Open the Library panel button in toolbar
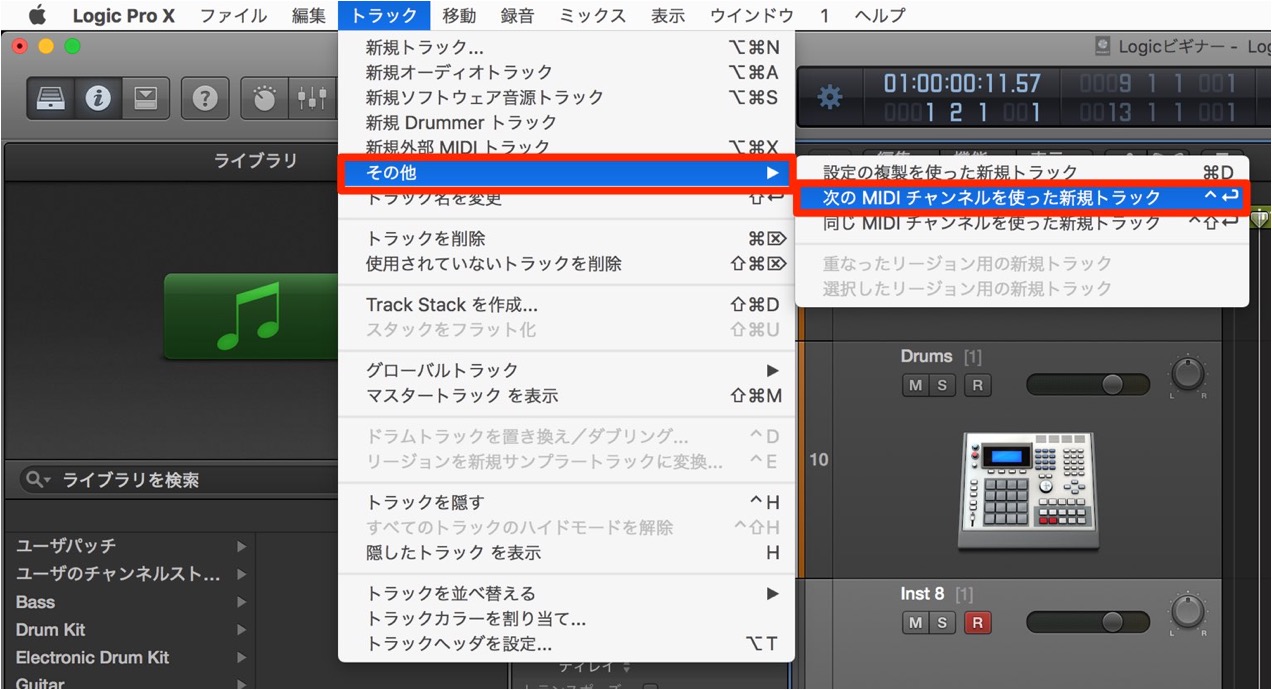Viewport: 1272px width, 690px height. click(50, 97)
